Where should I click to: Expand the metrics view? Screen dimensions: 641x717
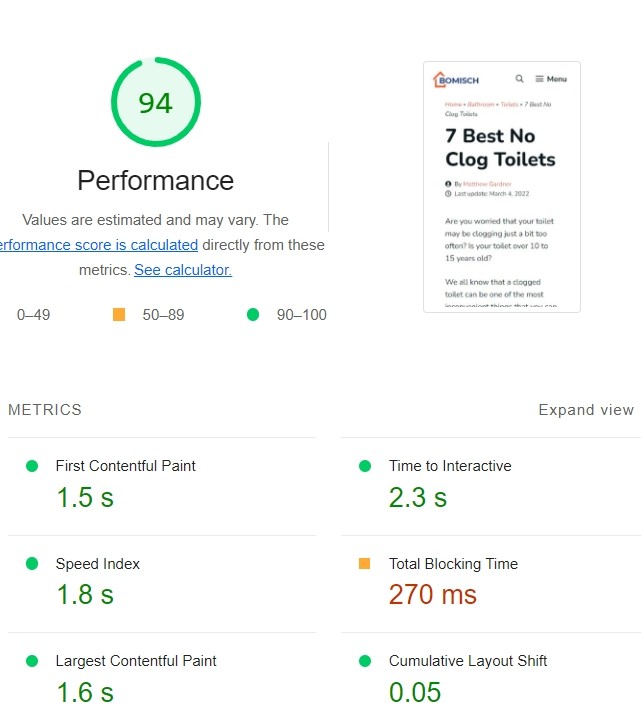tap(585, 410)
